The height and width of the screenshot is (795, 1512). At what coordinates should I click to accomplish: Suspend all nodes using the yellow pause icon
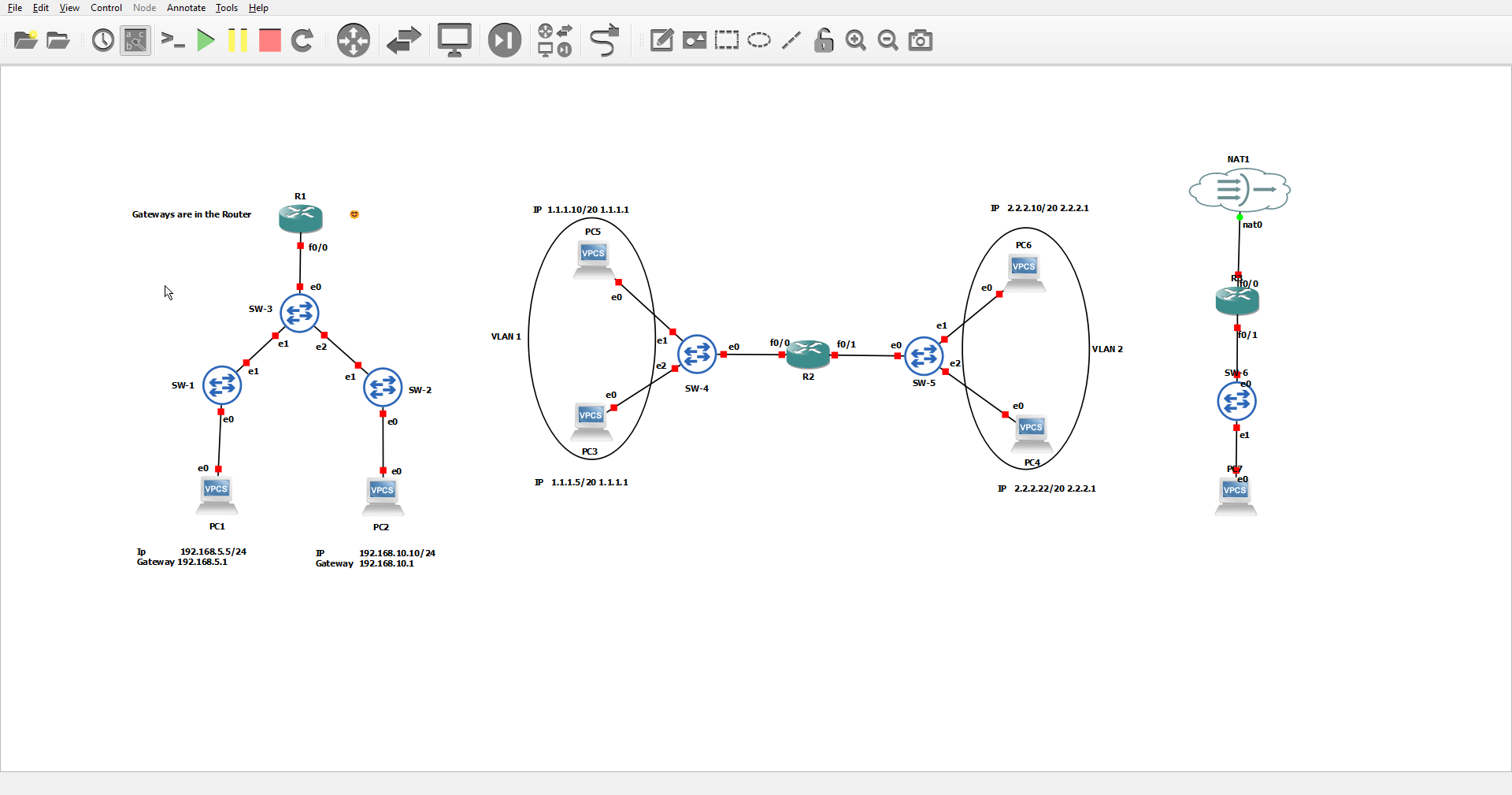click(x=238, y=40)
